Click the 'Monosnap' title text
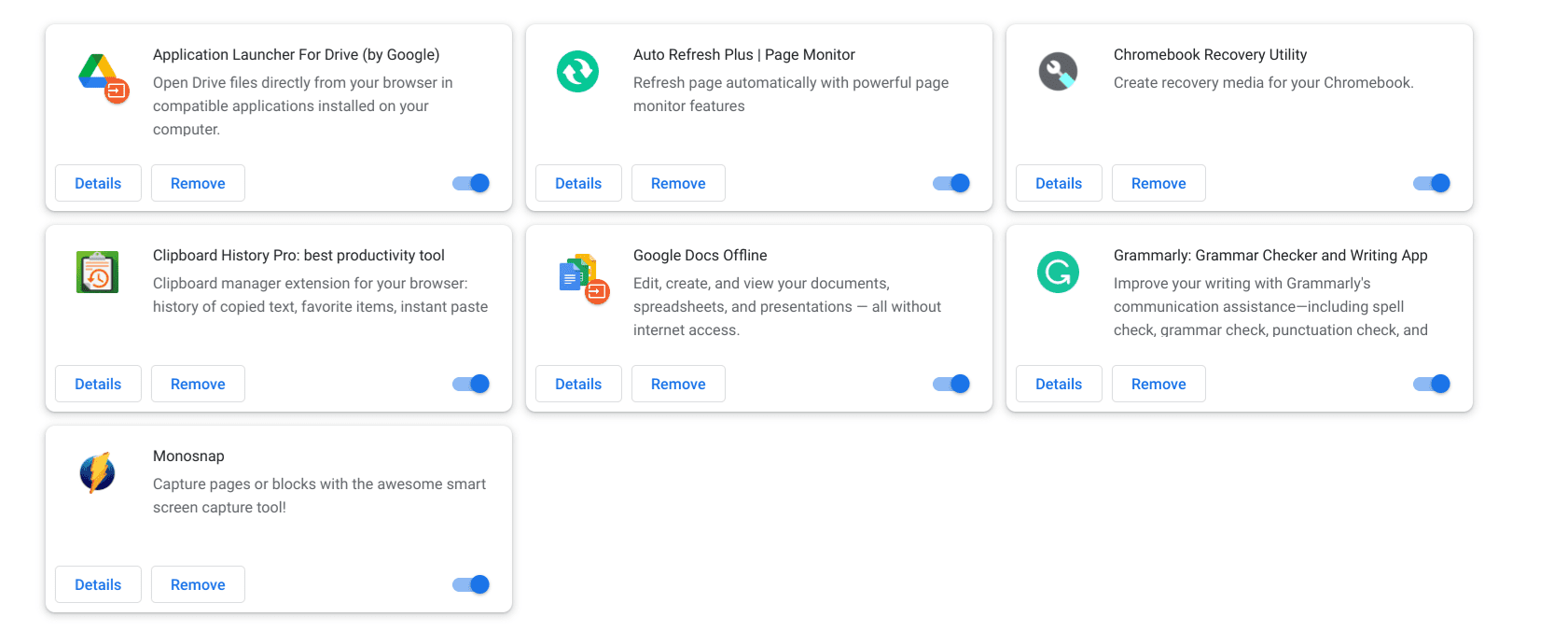 pos(188,456)
